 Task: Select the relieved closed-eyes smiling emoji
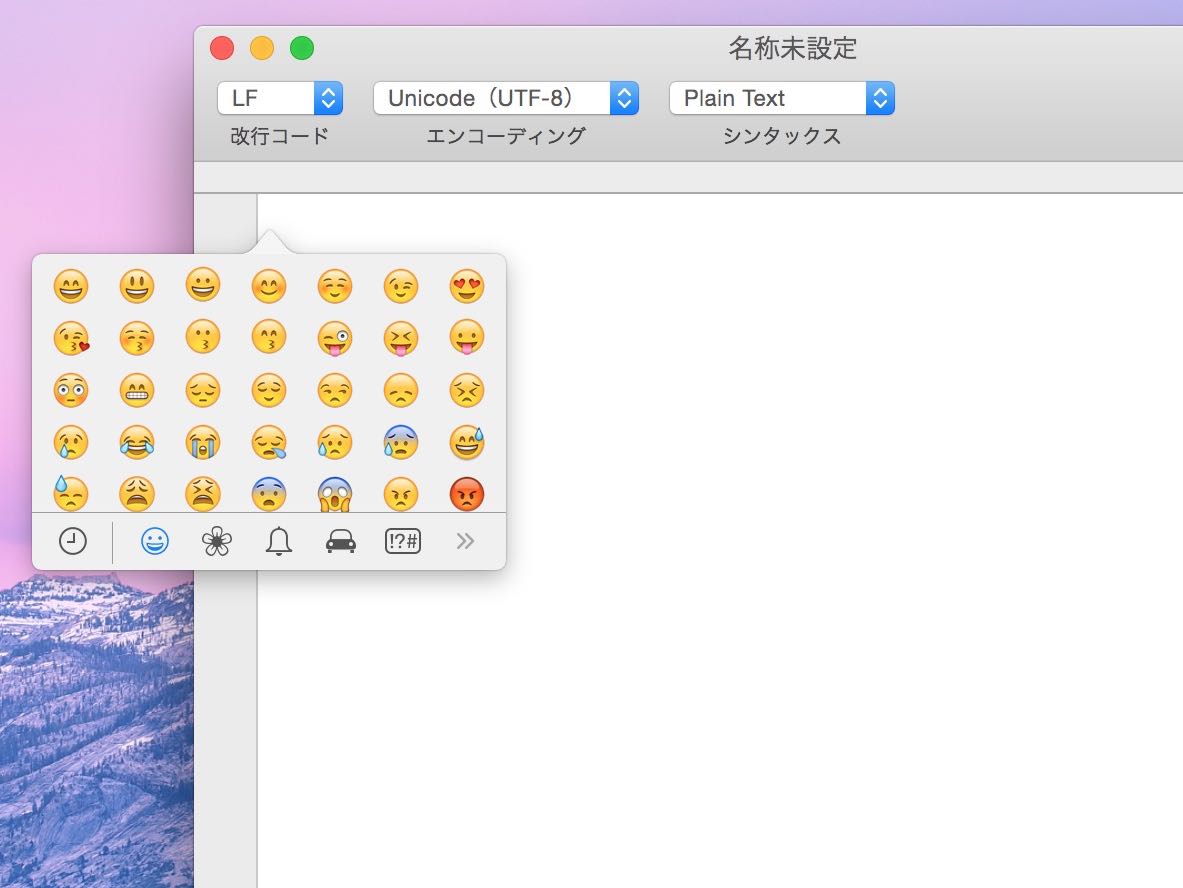(269, 390)
